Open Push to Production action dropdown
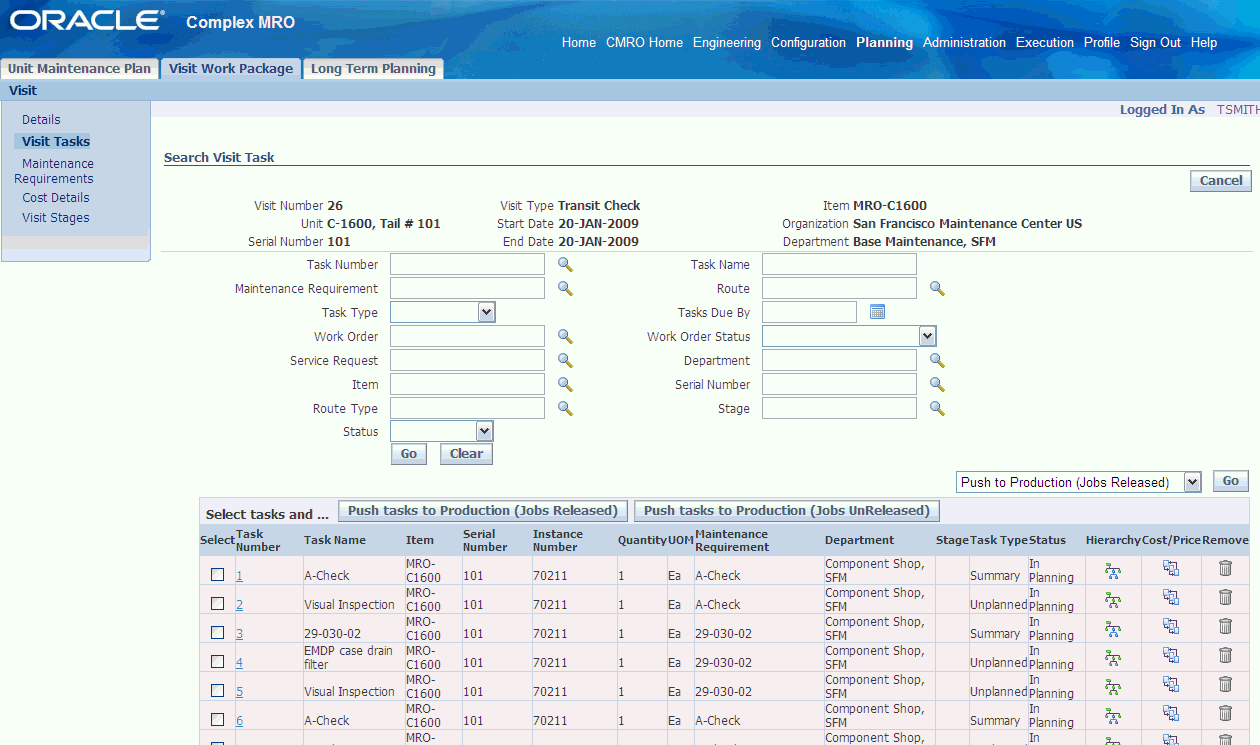Image resolution: width=1260 pixels, height=745 pixels. coord(1079,482)
